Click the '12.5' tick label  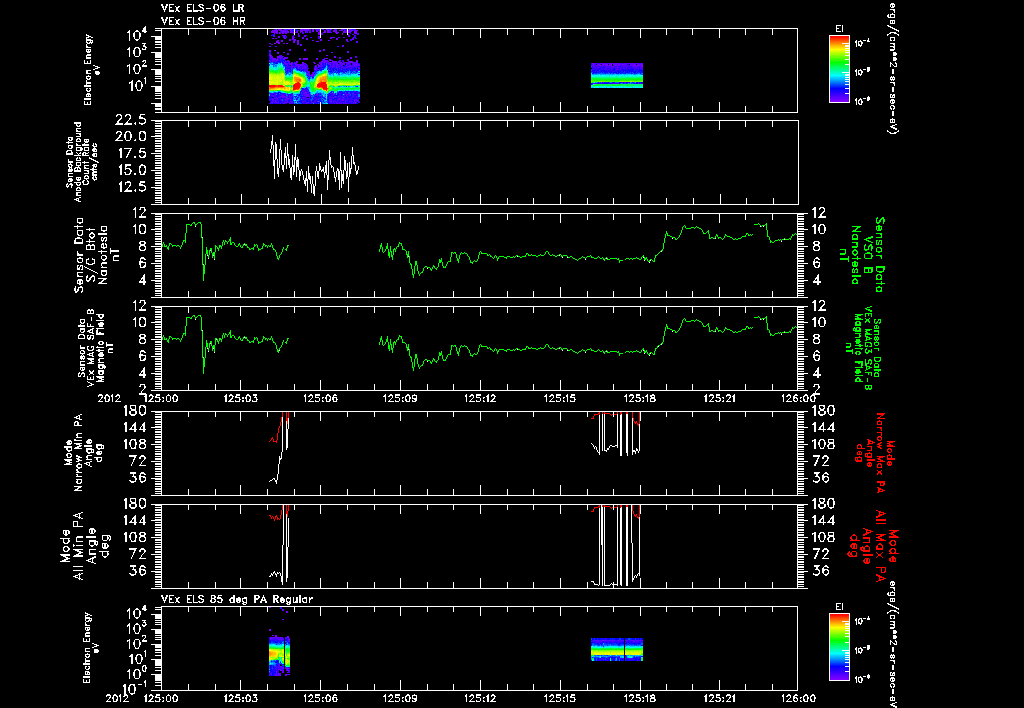[129, 187]
